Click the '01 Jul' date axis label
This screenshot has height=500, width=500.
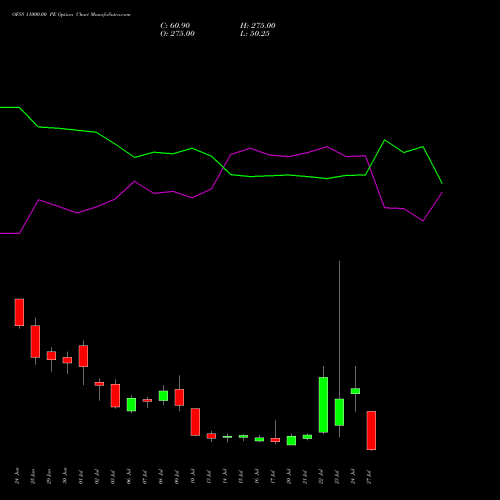pyautogui.click(x=81, y=477)
